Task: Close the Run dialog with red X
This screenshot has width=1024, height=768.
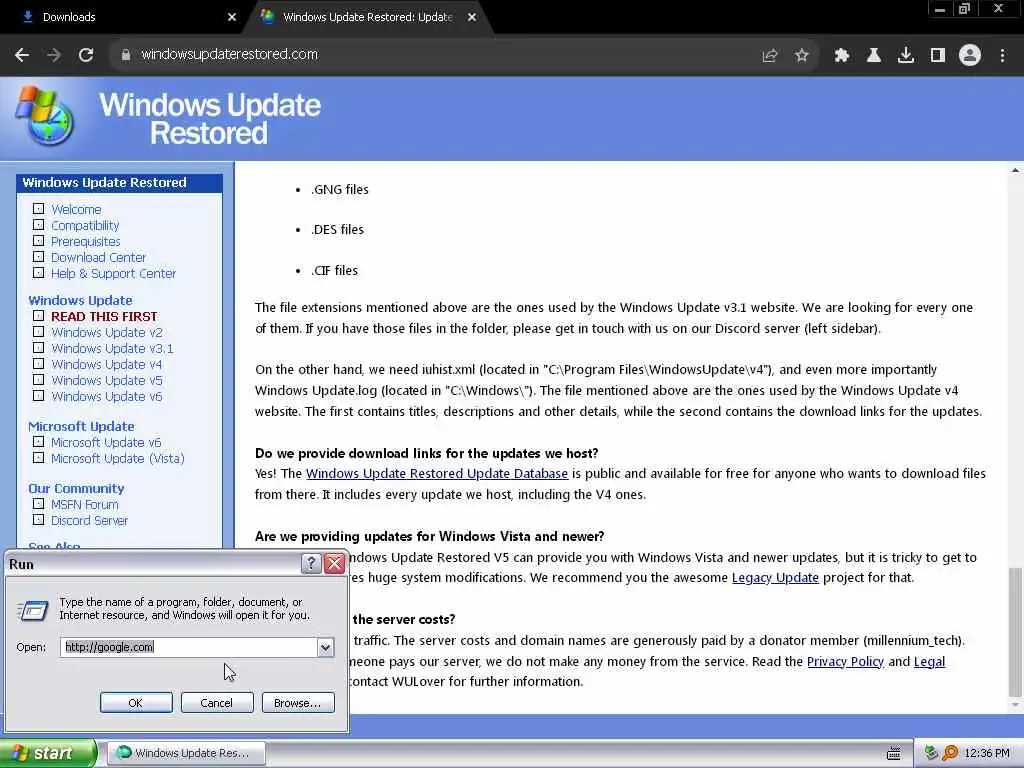Action: click(x=335, y=564)
